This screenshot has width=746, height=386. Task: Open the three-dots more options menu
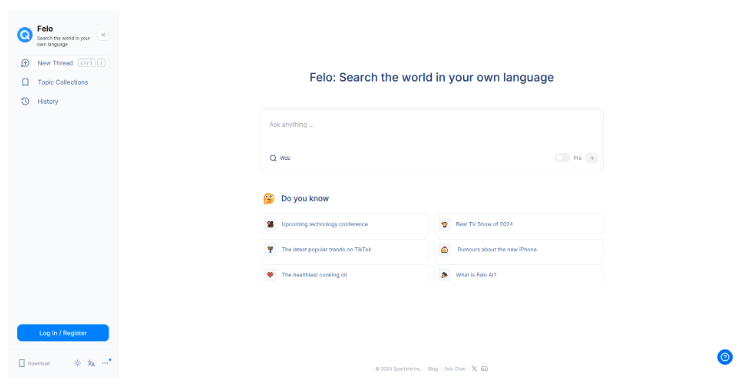pos(105,363)
